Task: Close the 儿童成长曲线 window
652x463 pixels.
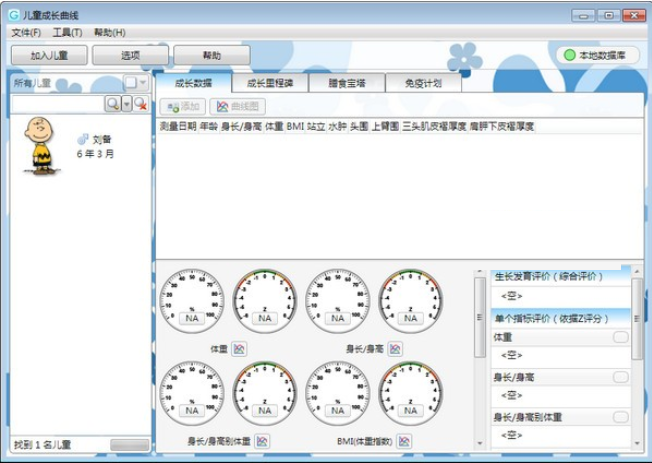Action: (x=634, y=15)
